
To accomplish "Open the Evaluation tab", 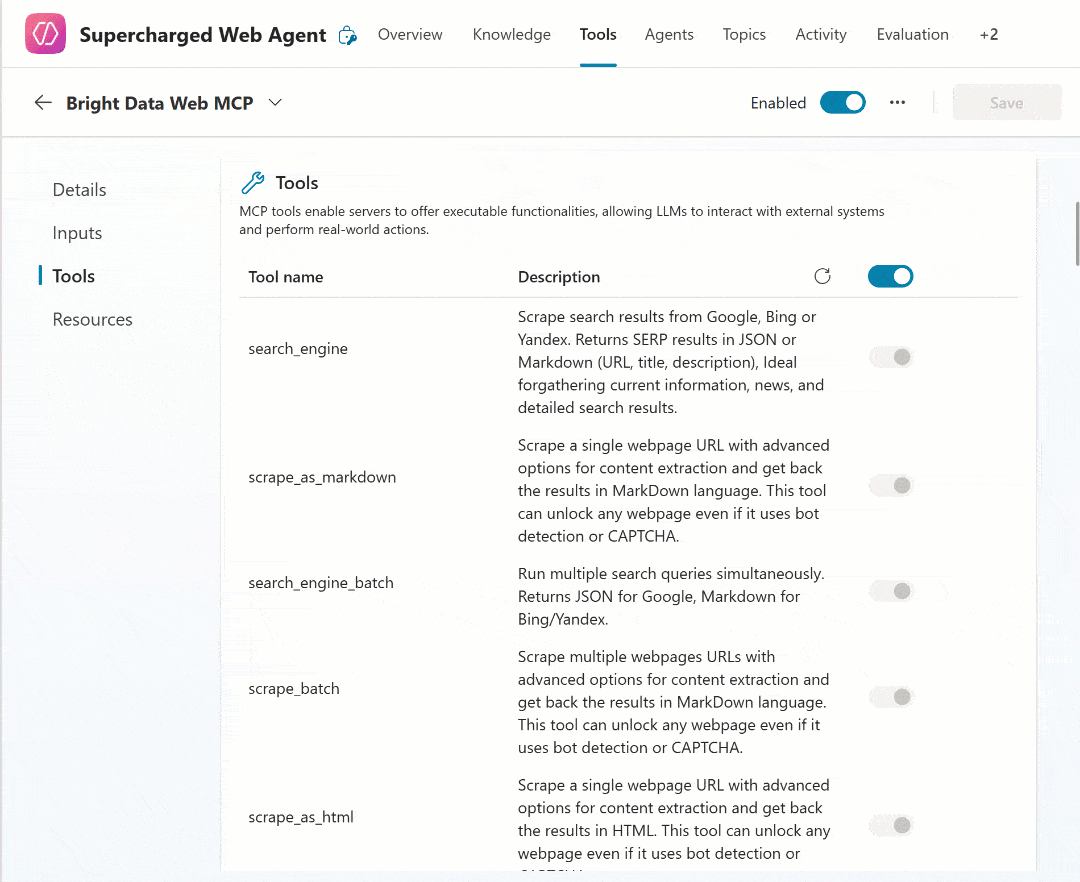I will pos(912,35).
